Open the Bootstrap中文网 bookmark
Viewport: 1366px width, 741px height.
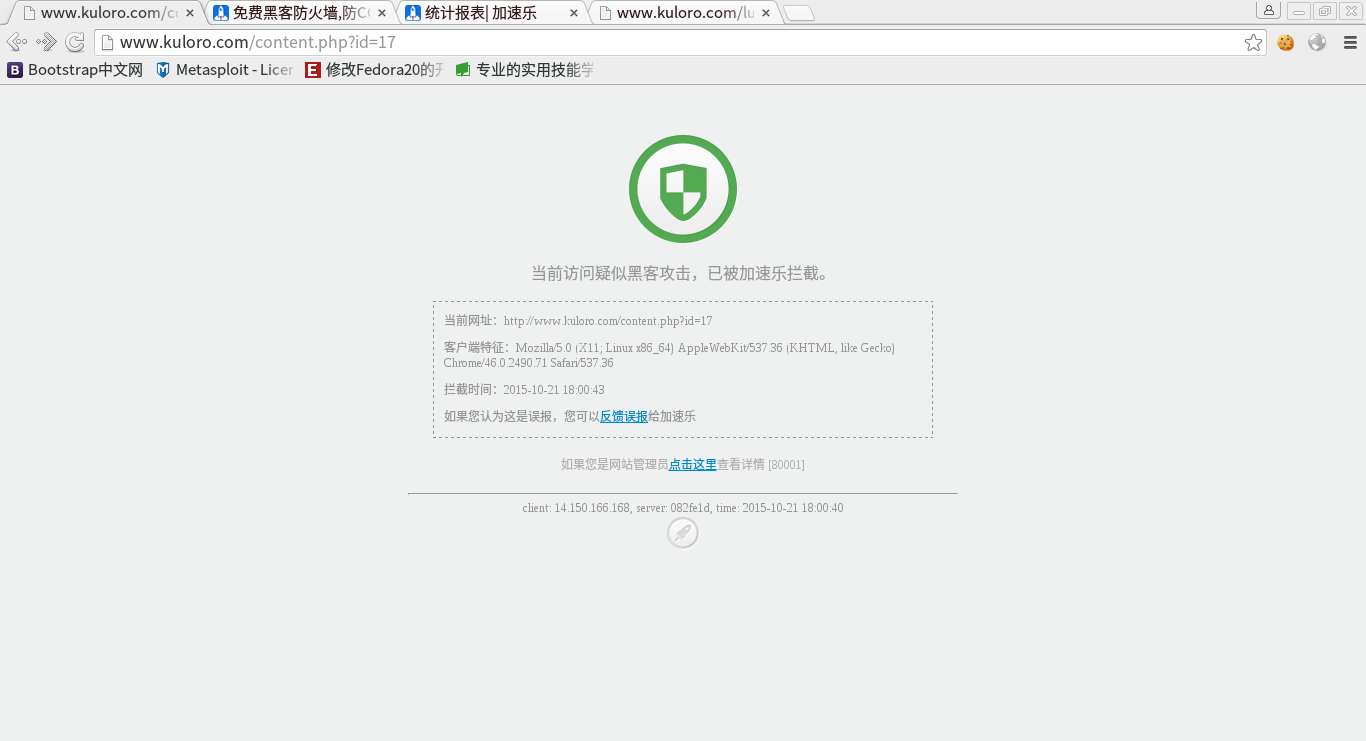(x=75, y=70)
